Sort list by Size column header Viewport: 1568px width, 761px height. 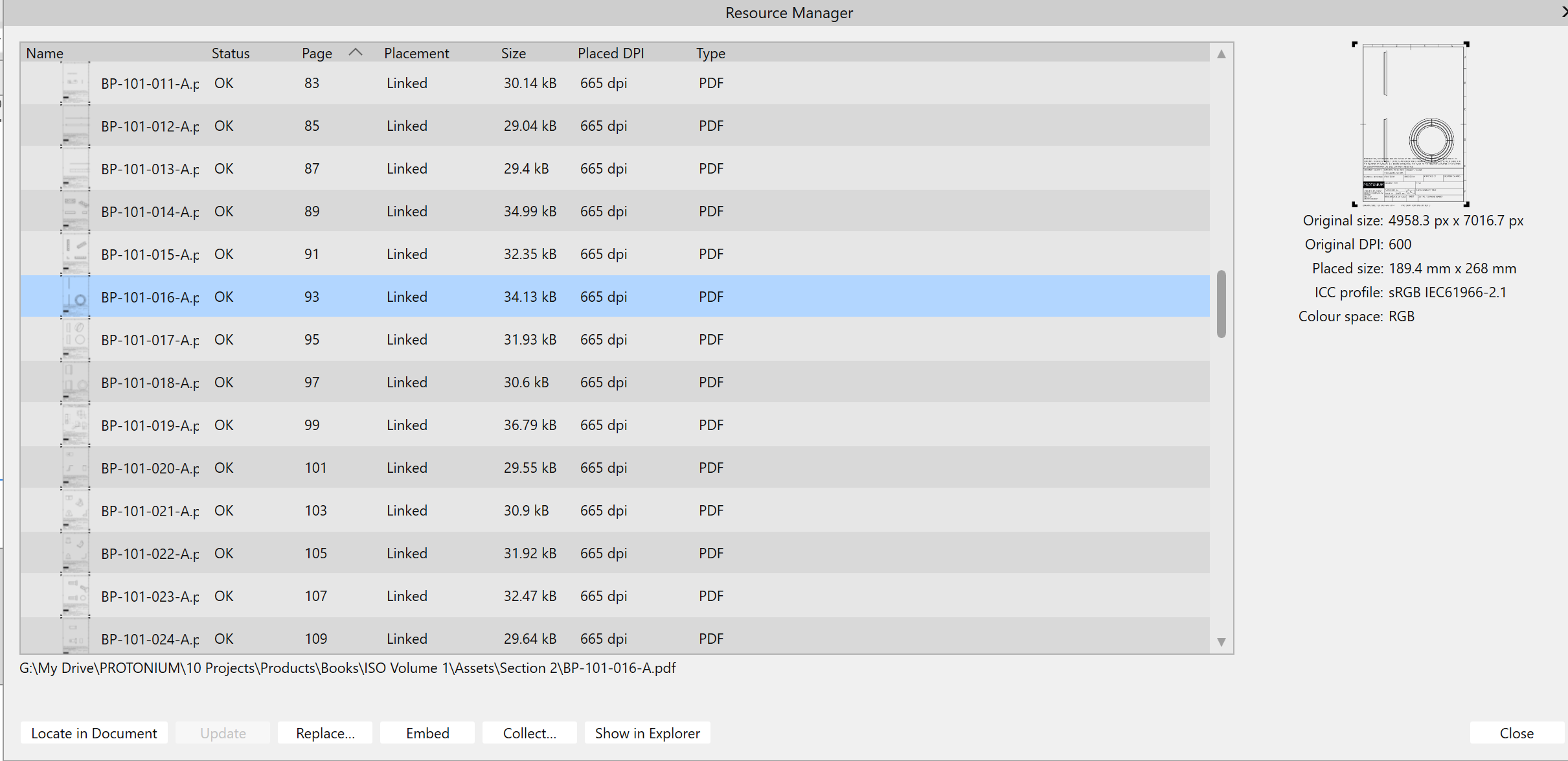click(513, 53)
